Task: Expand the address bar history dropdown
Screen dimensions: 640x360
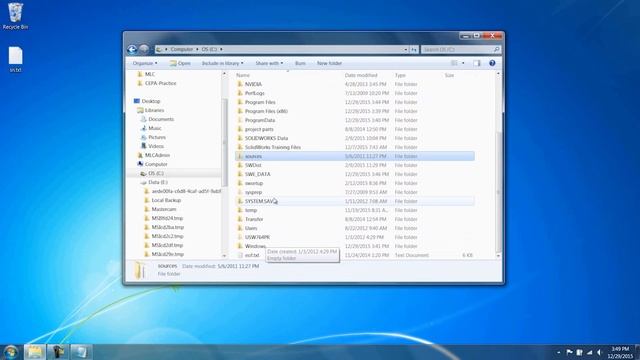Action: [406, 49]
